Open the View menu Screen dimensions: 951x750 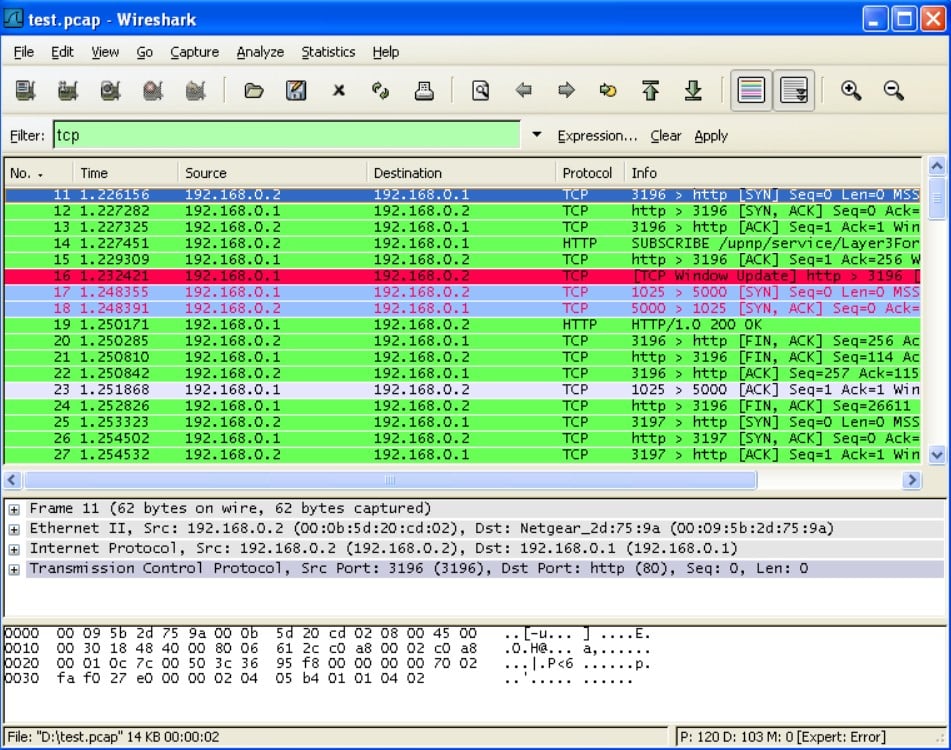(x=105, y=52)
